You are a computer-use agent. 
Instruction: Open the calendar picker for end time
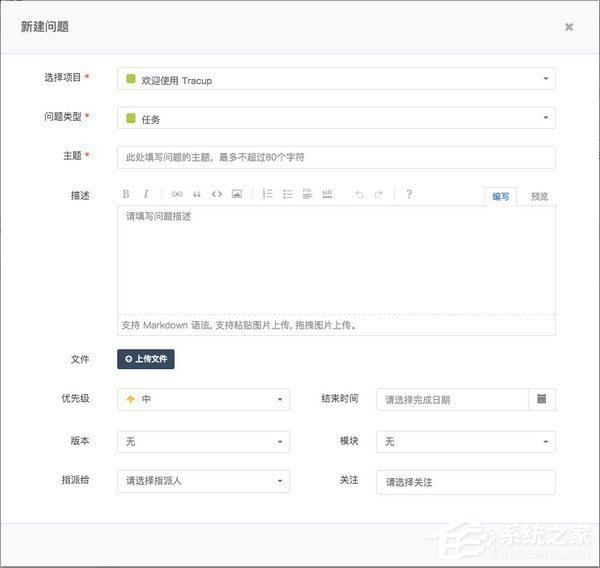coord(541,399)
